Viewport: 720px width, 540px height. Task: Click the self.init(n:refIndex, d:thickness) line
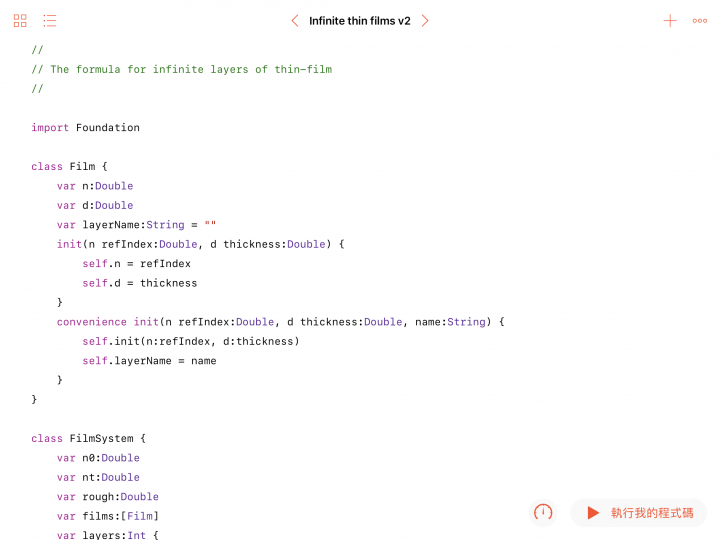(191, 341)
